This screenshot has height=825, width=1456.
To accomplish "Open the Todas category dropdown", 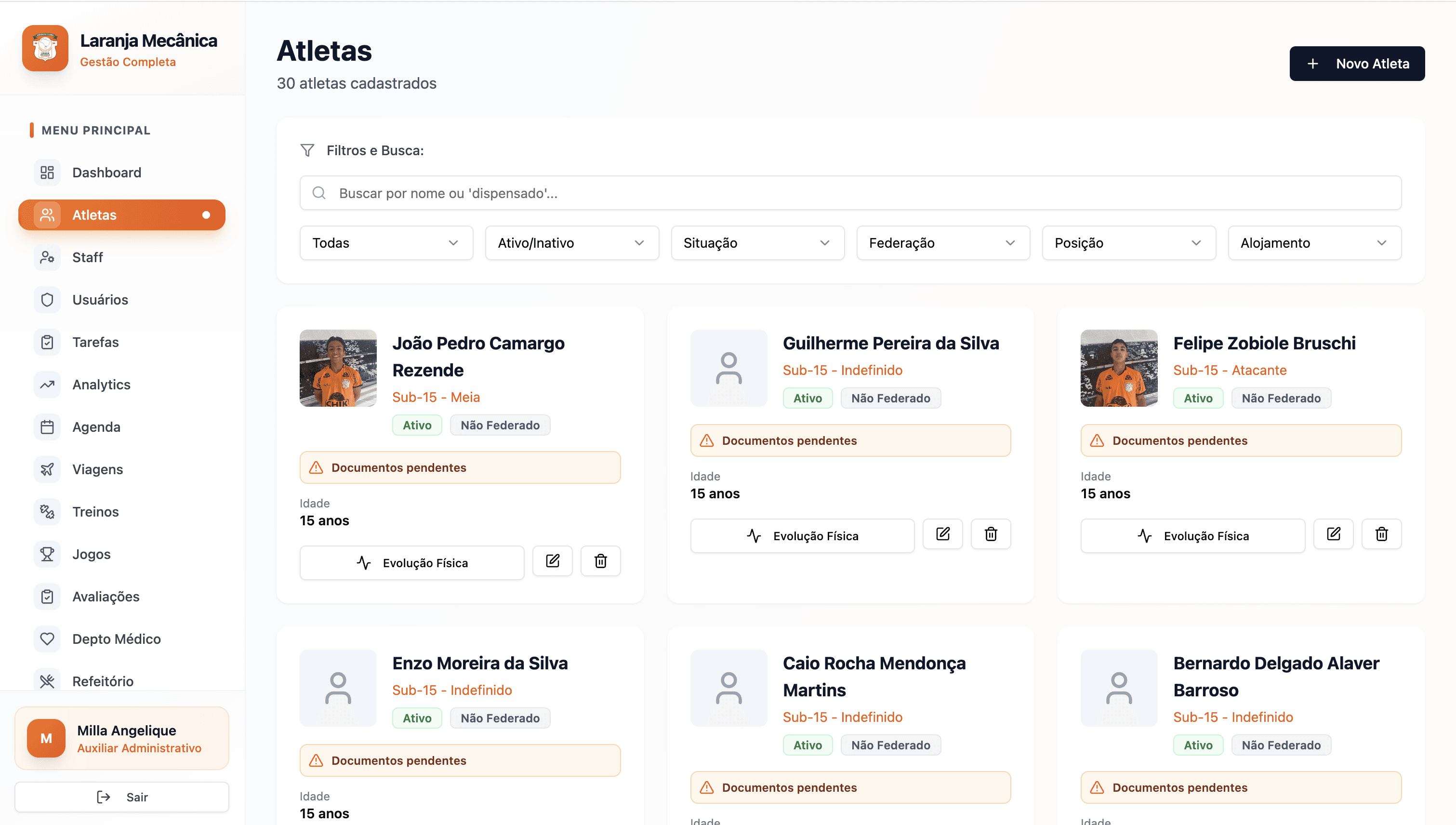I will click(386, 243).
